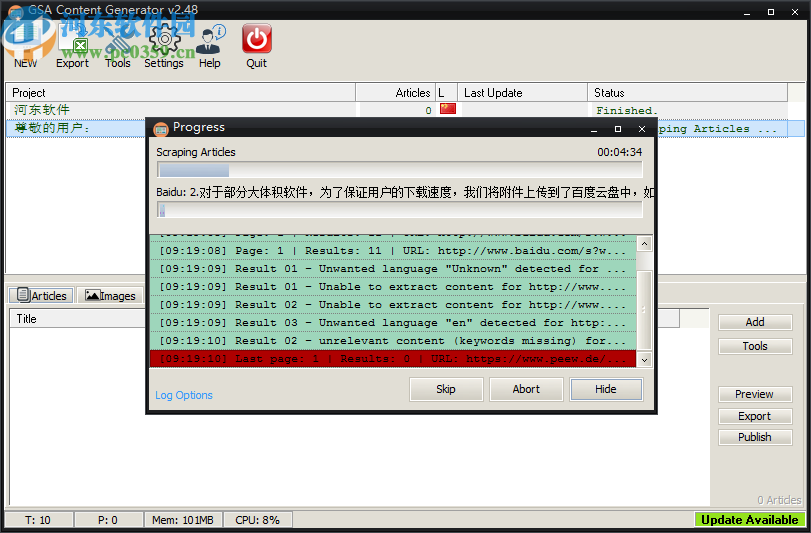
Task: Open the Help toolbar icon
Action: [210, 47]
